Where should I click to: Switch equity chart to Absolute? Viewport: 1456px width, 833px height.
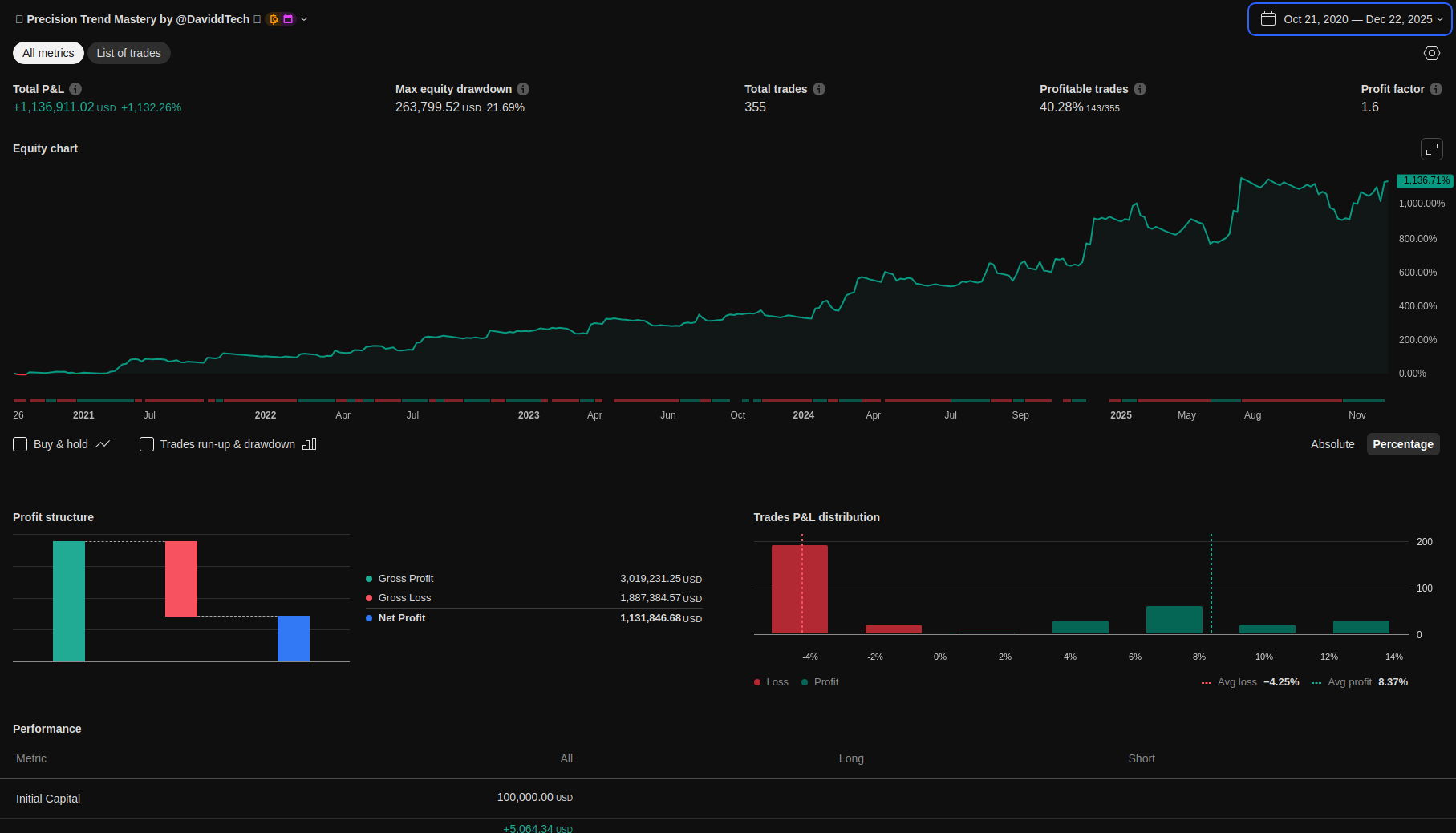click(1332, 444)
